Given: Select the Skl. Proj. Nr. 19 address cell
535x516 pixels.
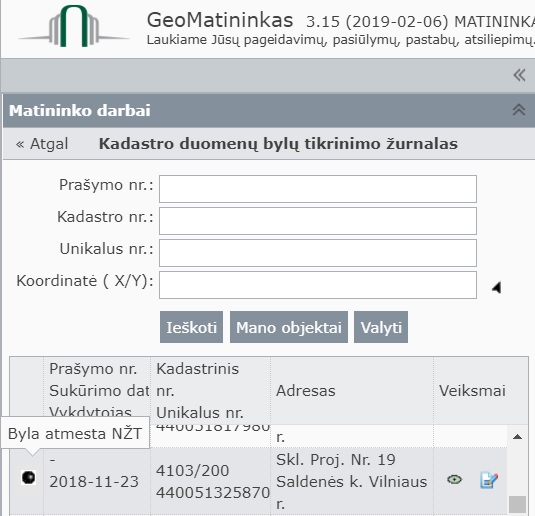Looking at the screenshot, I should click(x=352, y=481).
